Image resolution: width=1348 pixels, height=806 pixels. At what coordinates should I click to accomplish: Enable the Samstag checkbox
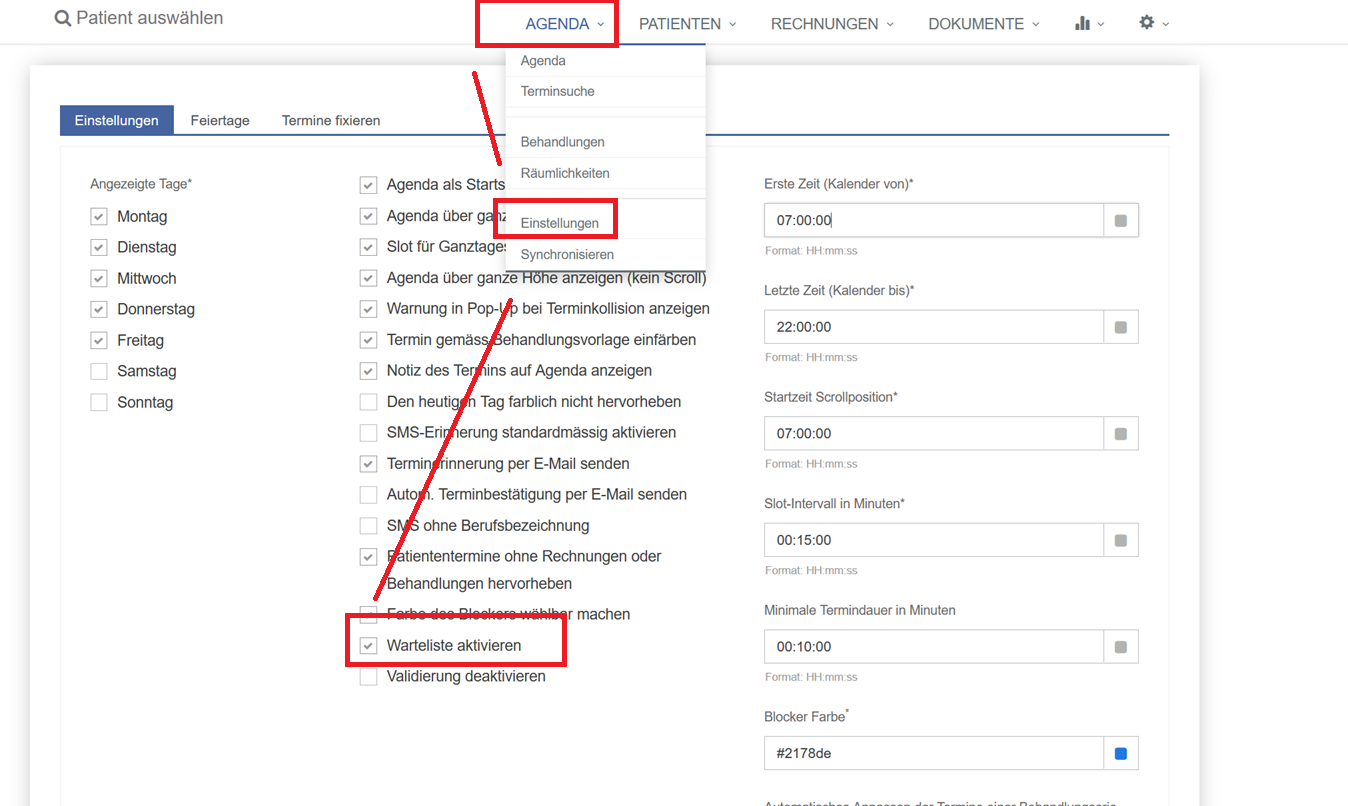point(99,372)
